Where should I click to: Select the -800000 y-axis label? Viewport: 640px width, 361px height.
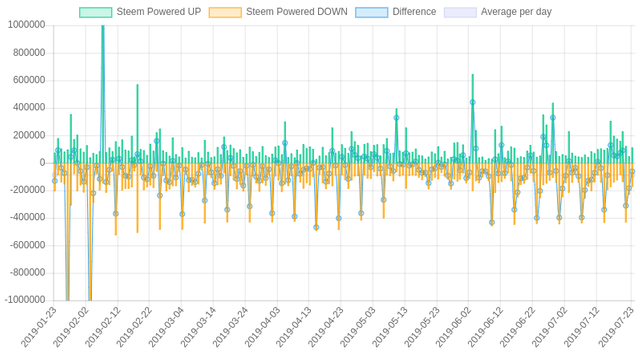click(27, 273)
